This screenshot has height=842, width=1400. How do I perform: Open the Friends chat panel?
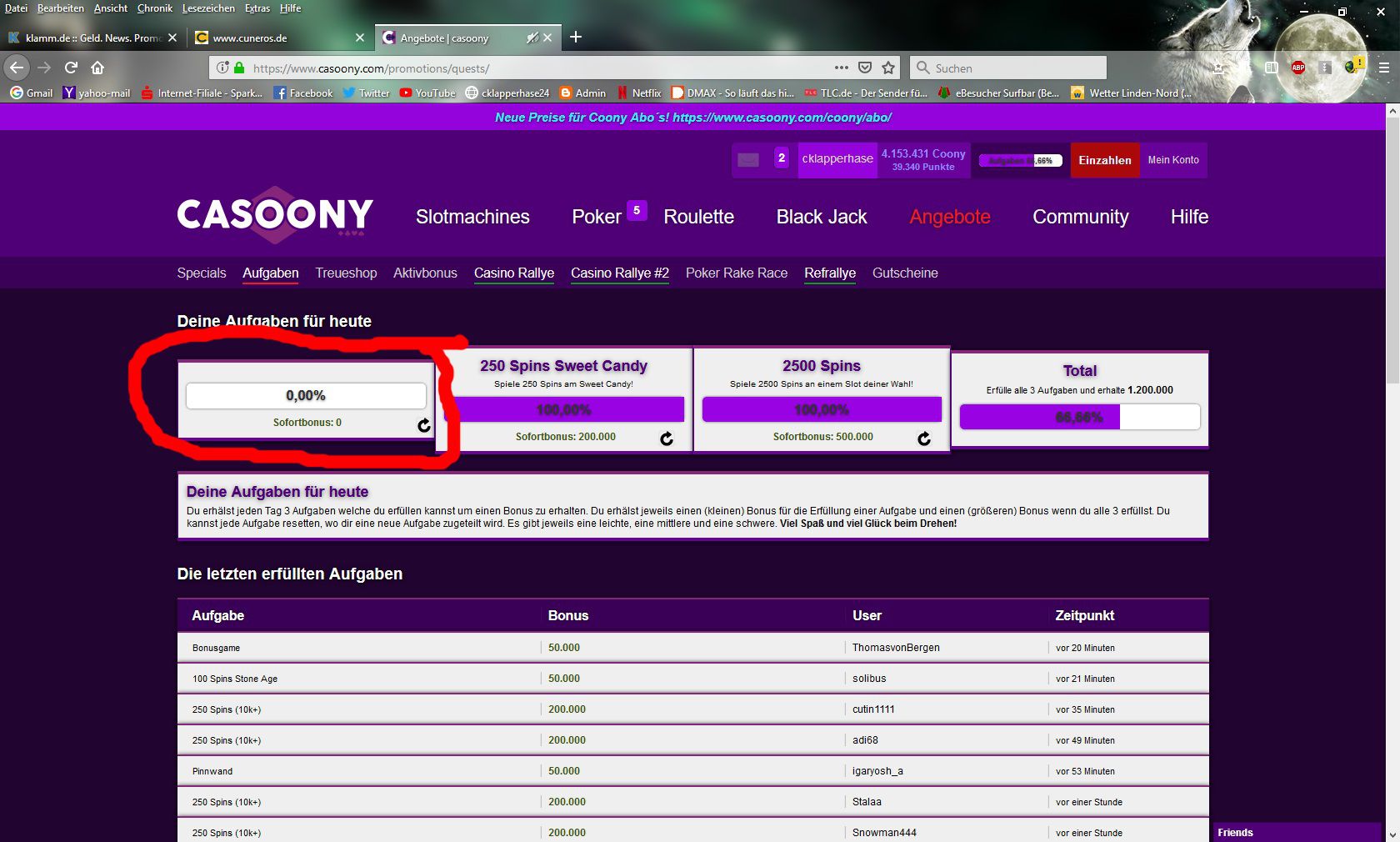(x=1296, y=832)
